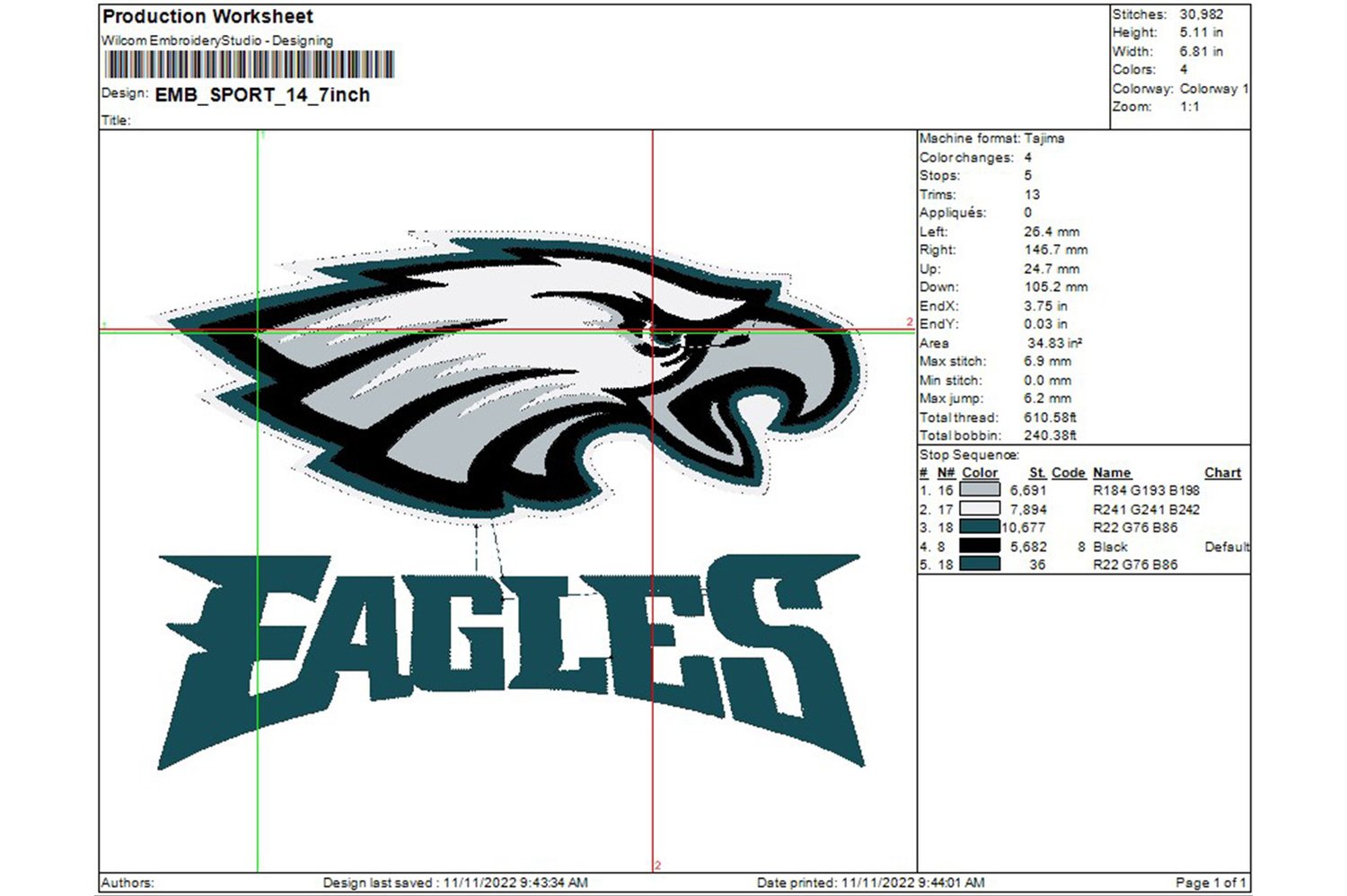Select the Max jump value '6.2 mm'
The width and height of the screenshot is (1347, 896).
(1047, 399)
